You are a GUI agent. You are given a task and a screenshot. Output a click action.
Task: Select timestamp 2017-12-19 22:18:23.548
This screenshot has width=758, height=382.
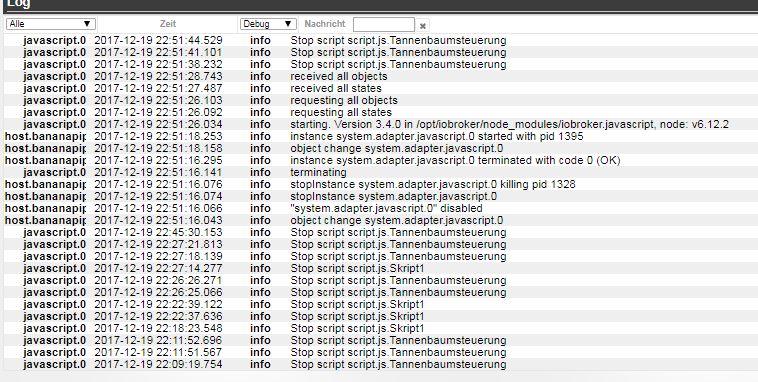158,328
